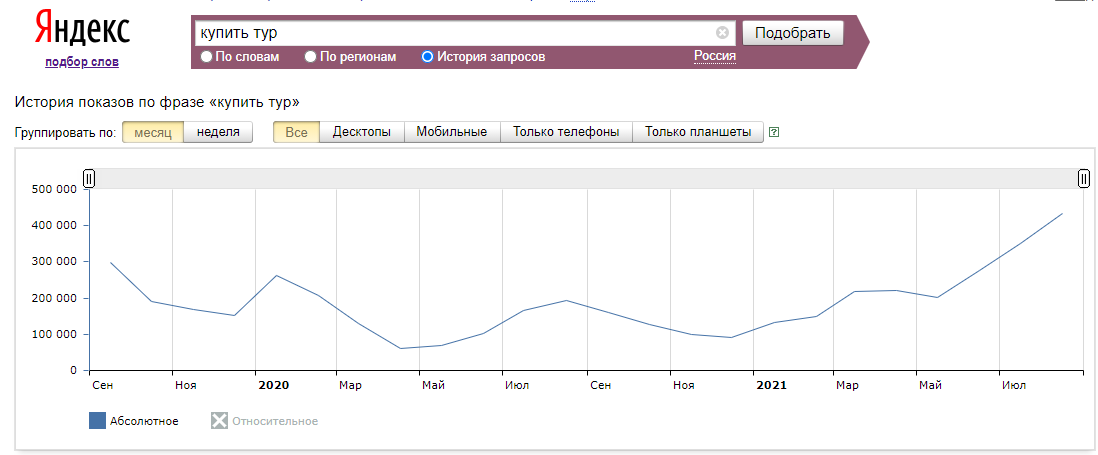The width and height of the screenshot is (1098, 455).
Task: Click the История показов по фразе heading
Action: pyautogui.click(x=157, y=102)
